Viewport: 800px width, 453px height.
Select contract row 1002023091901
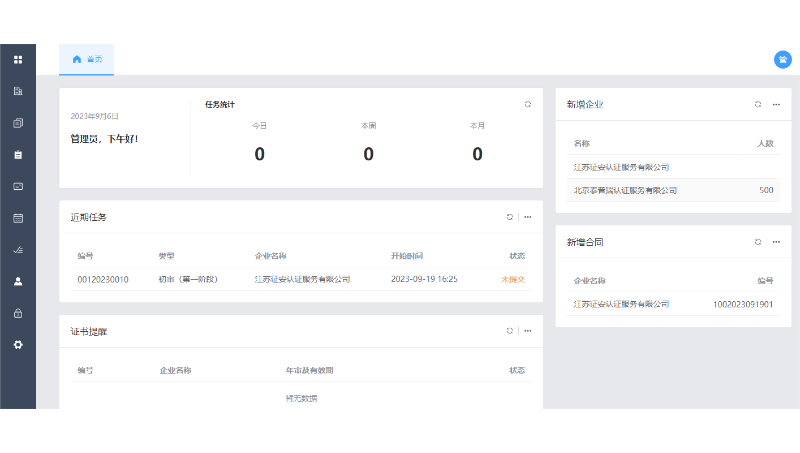point(742,303)
